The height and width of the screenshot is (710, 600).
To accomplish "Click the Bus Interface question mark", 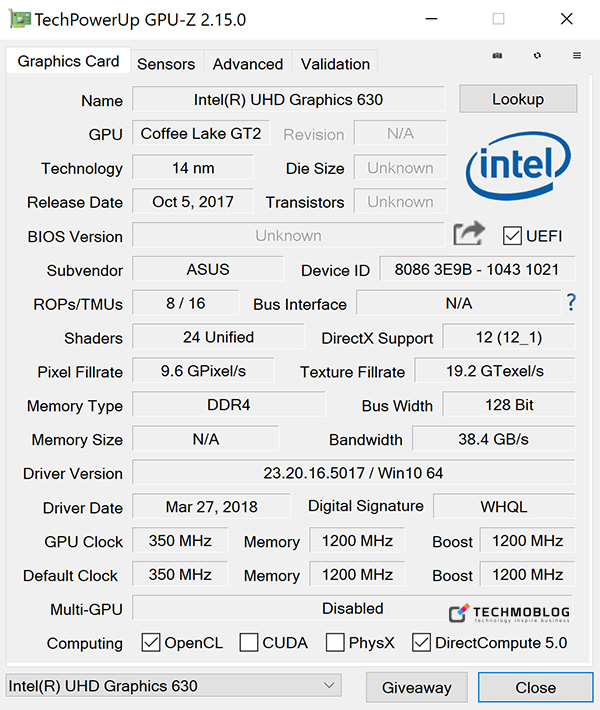I will pyautogui.click(x=571, y=302).
